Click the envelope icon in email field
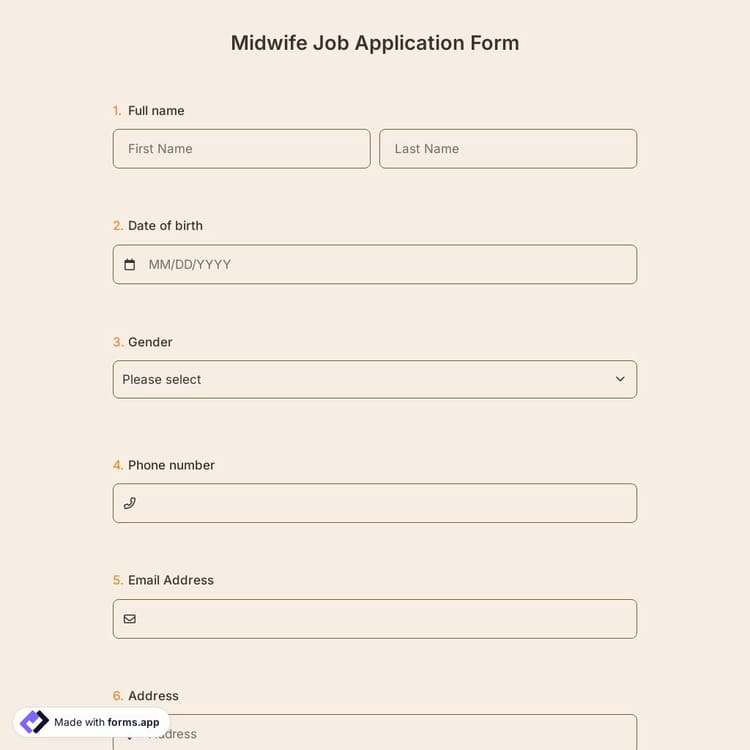This screenshot has height=750, width=750. tap(129, 619)
